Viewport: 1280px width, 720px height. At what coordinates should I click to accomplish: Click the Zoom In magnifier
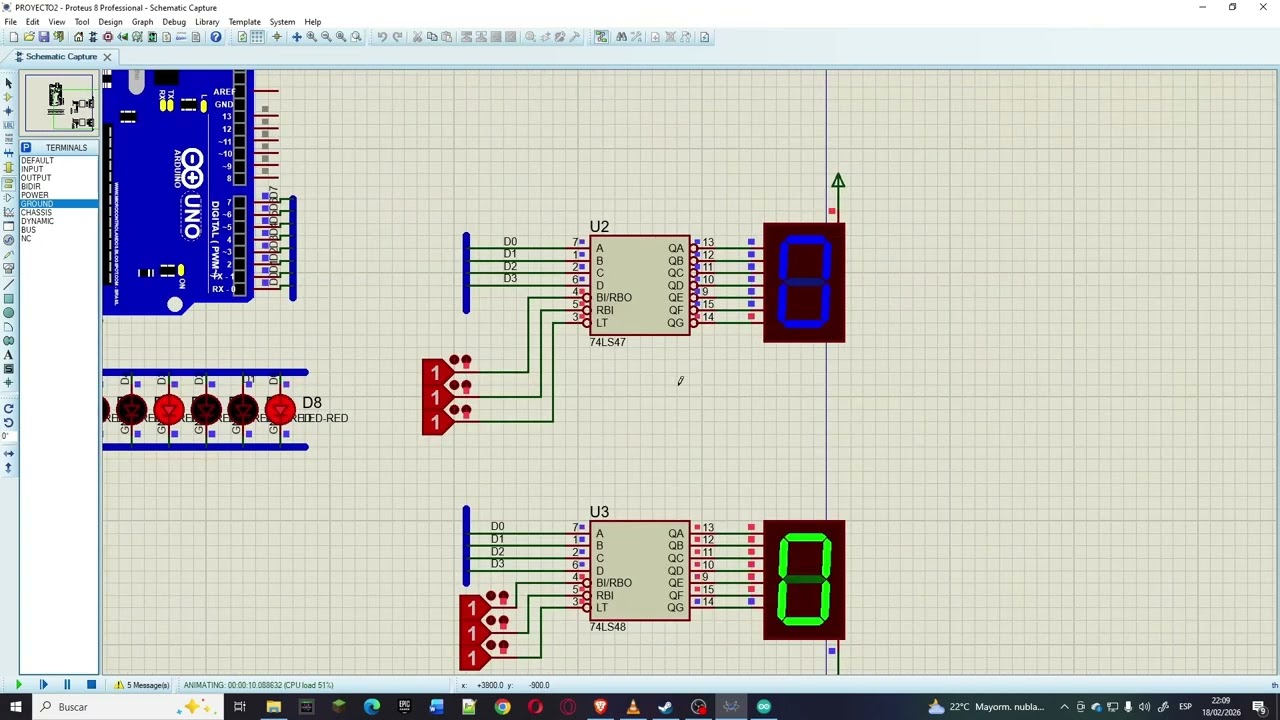pos(311,37)
